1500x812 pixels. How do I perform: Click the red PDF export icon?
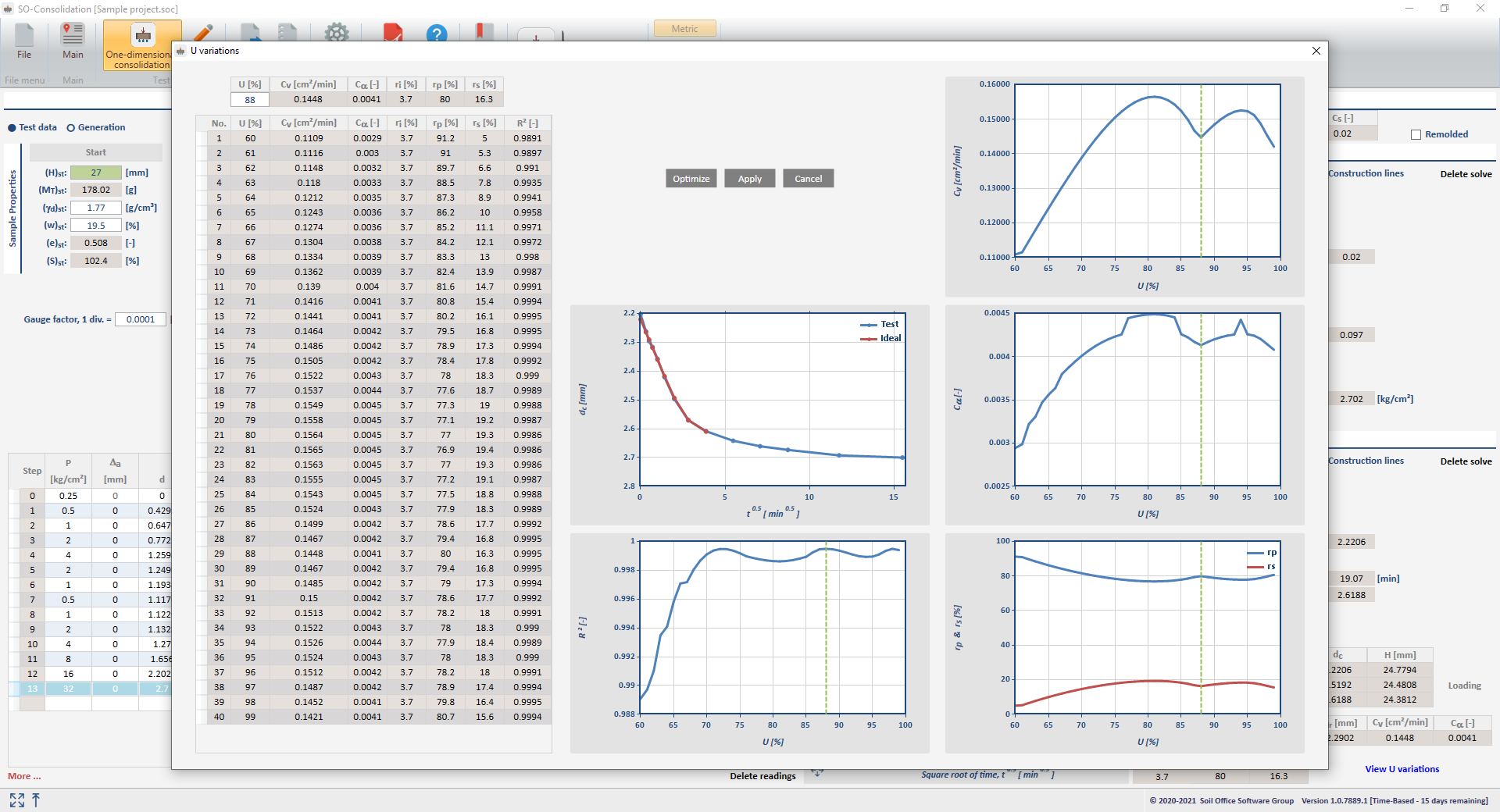point(393,33)
